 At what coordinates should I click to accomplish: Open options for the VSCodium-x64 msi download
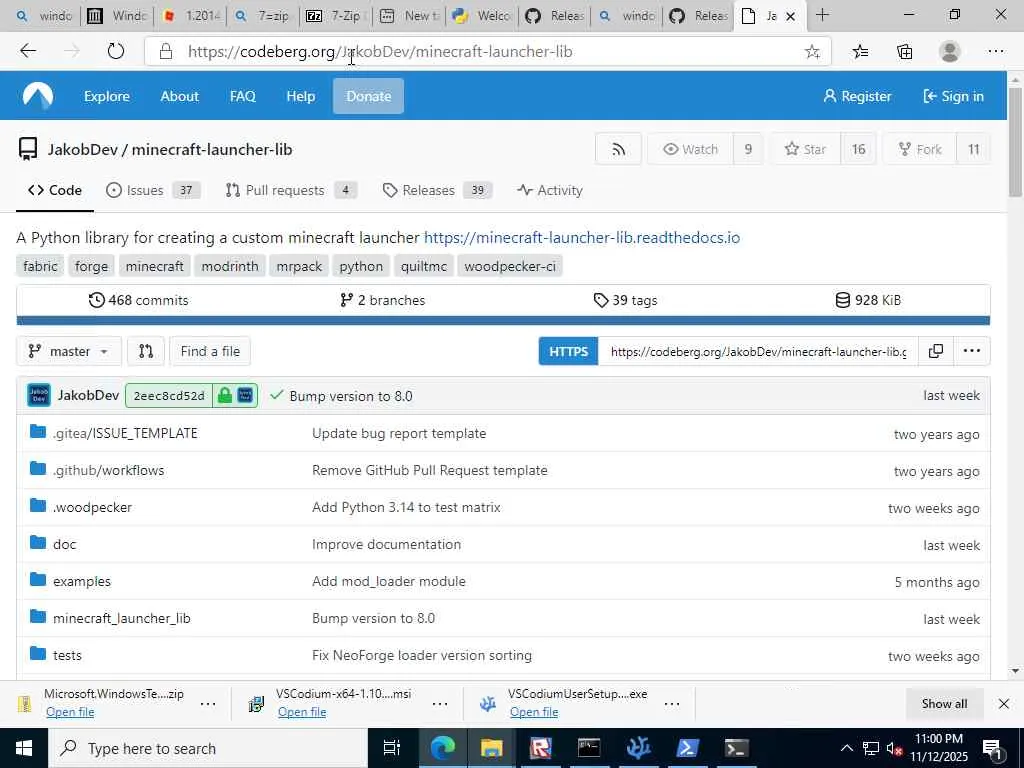coord(440,703)
